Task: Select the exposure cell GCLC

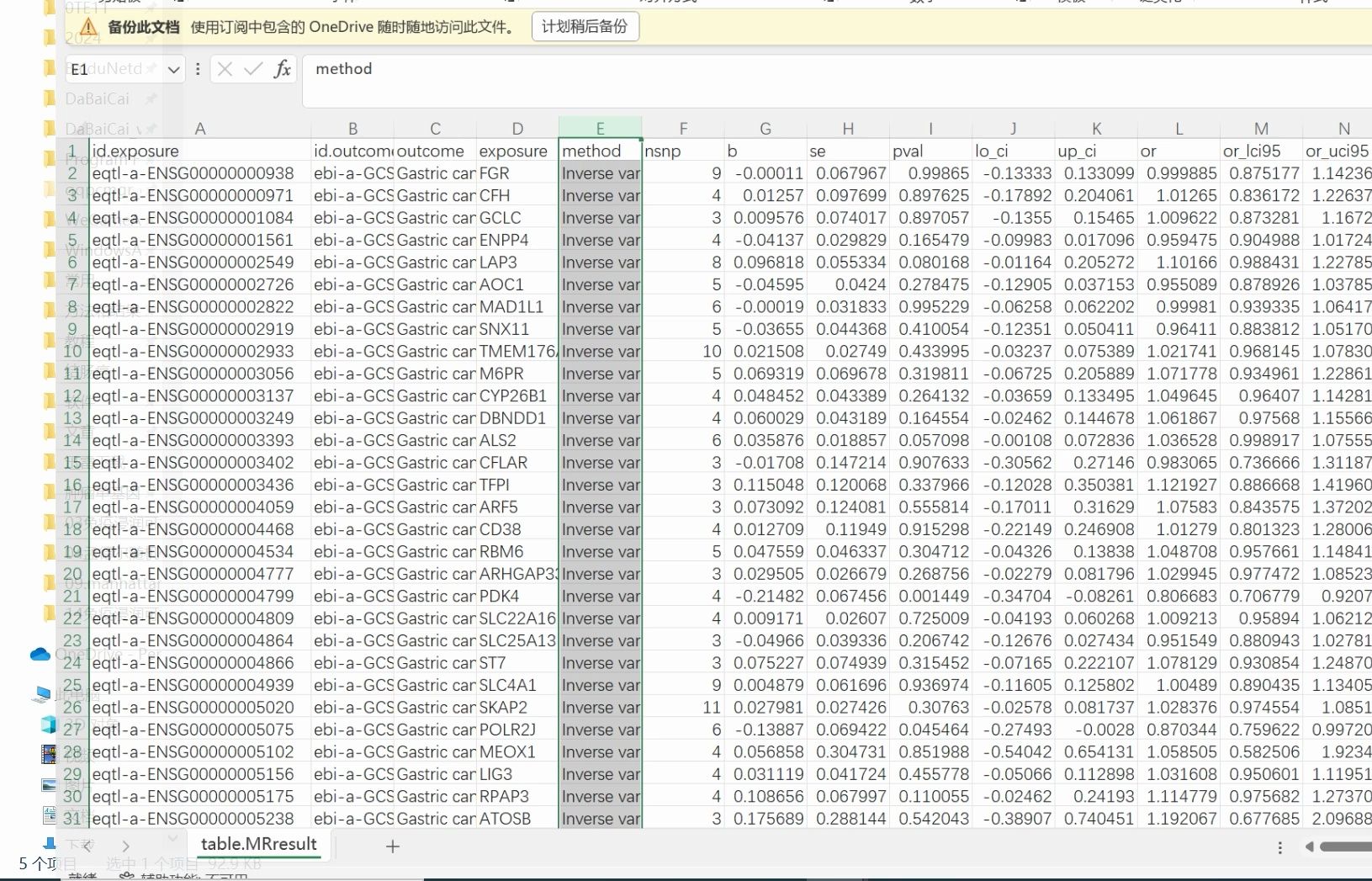Action: (x=517, y=218)
